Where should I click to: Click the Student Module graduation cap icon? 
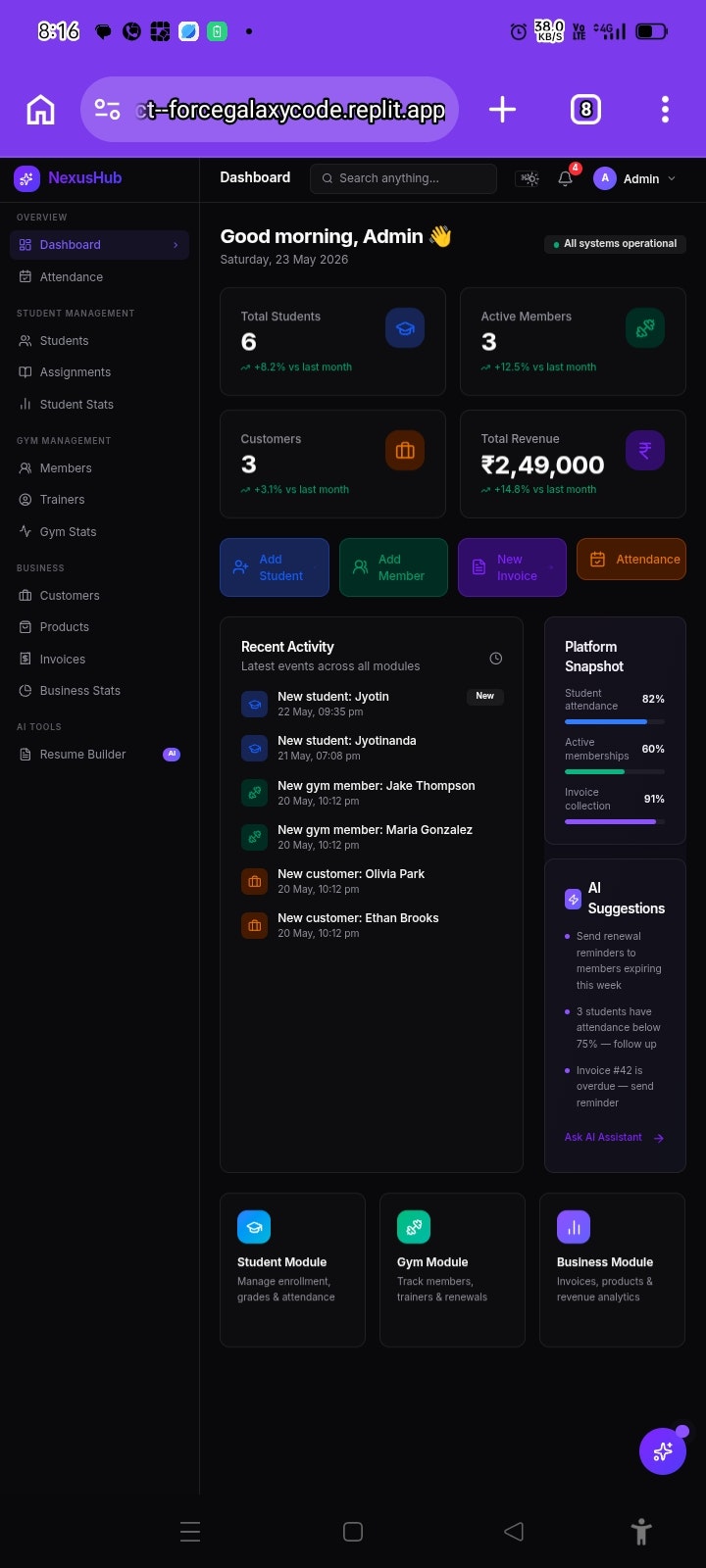[254, 1227]
